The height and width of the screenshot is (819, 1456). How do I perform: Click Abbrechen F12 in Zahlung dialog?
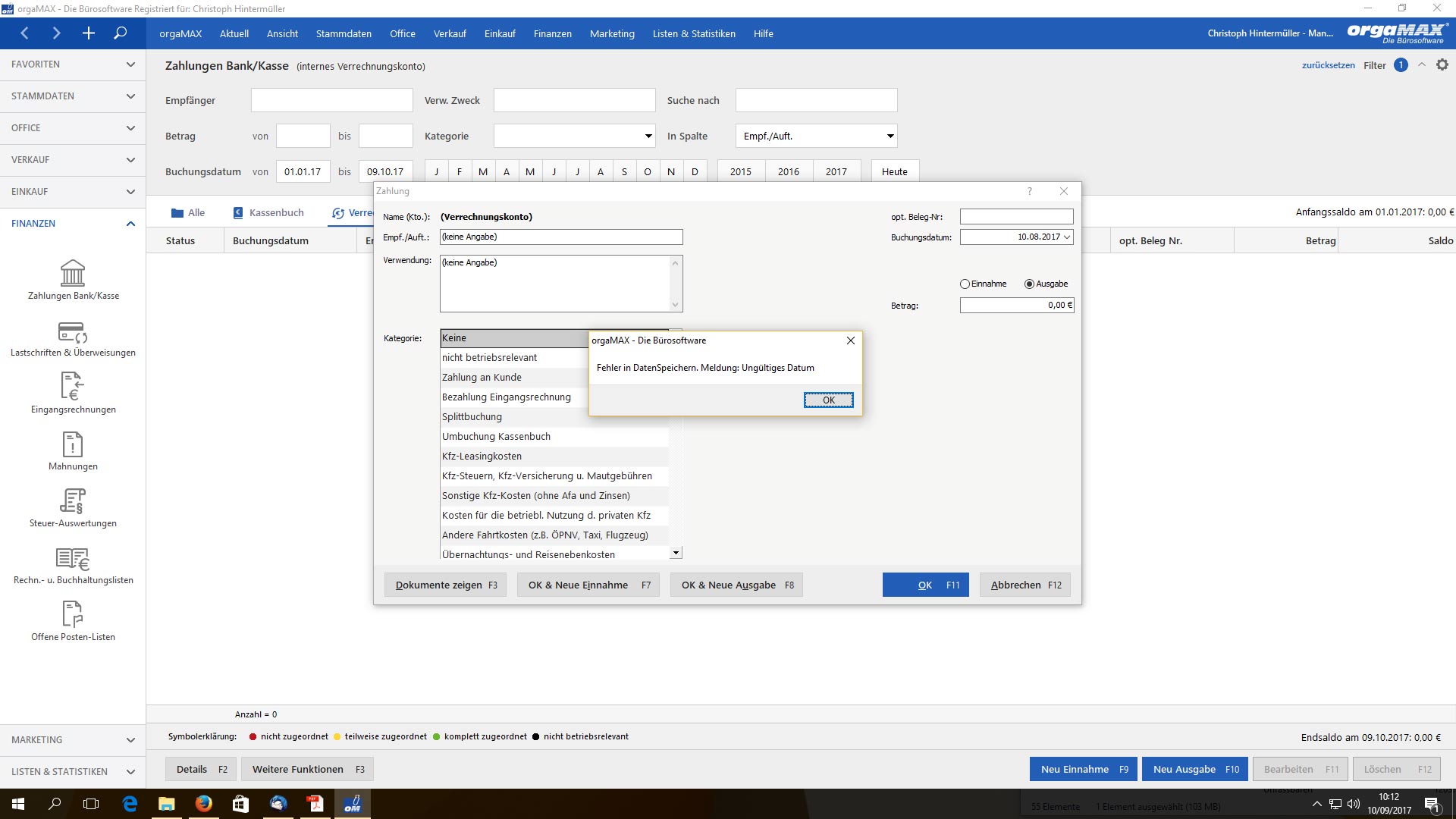click(x=1025, y=585)
